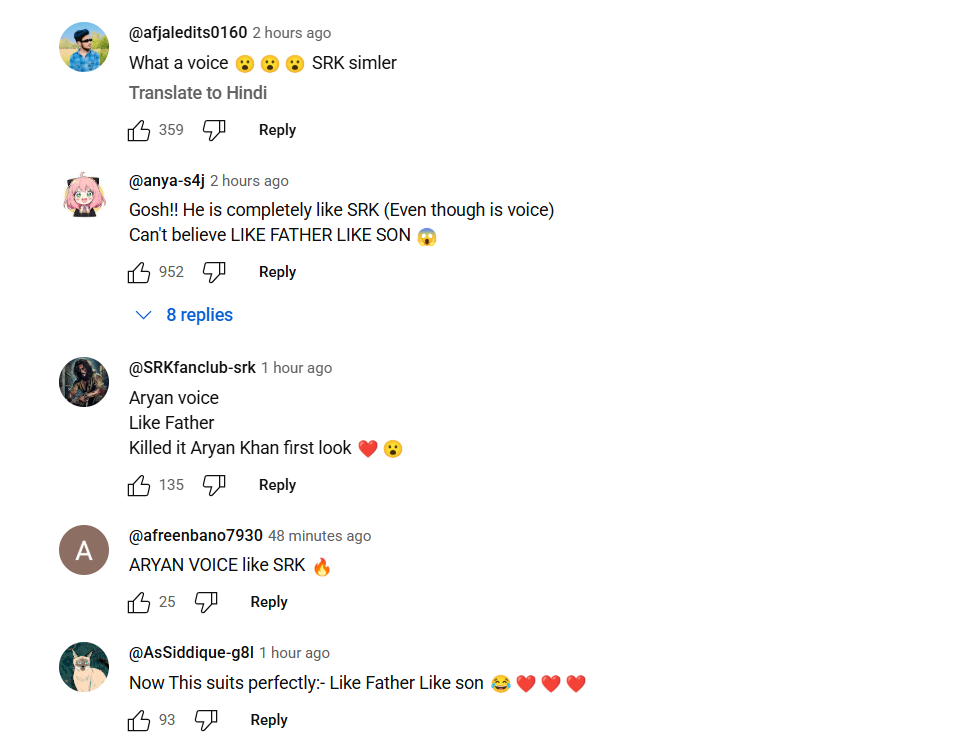Expand the 8 replies thread
957x741 pixels.
point(185,315)
